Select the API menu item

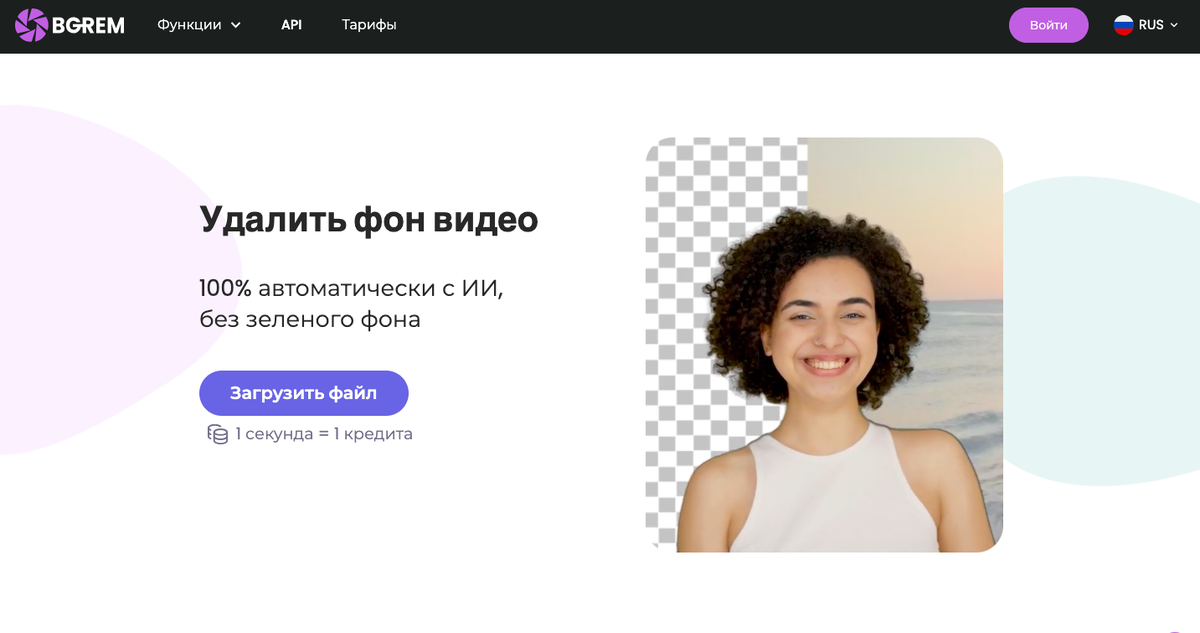tap(291, 25)
